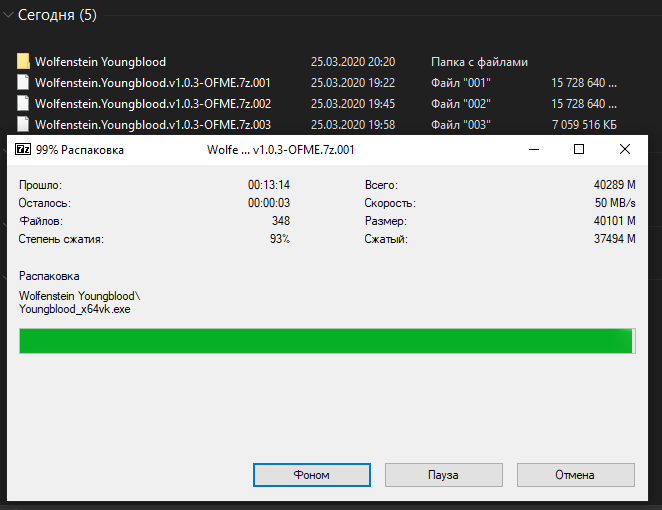This screenshot has width=662, height=510.
Task: Minimize the 7-Zip extraction dialog
Action: pyautogui.click(x=534, y=149)
